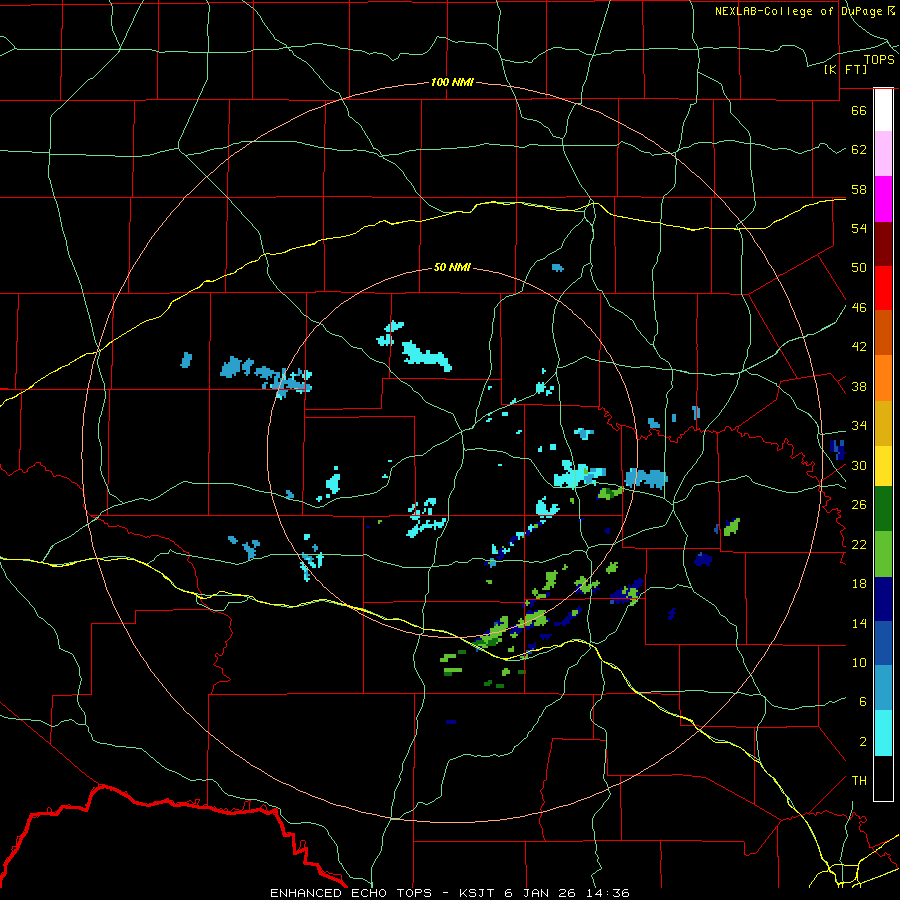Click the TH threshold legend label
900x900 pixels.
point(859,781)
